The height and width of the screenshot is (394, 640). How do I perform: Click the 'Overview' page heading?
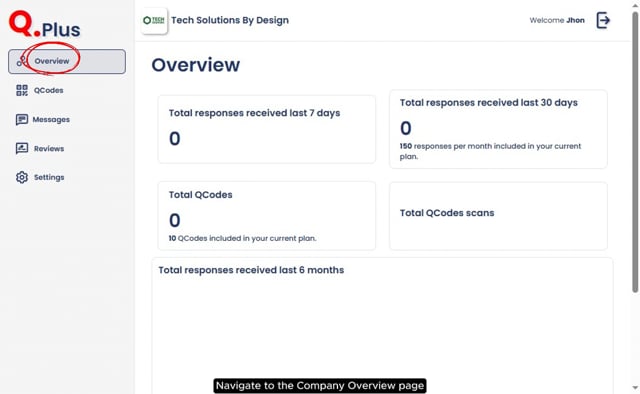(196, 65)
